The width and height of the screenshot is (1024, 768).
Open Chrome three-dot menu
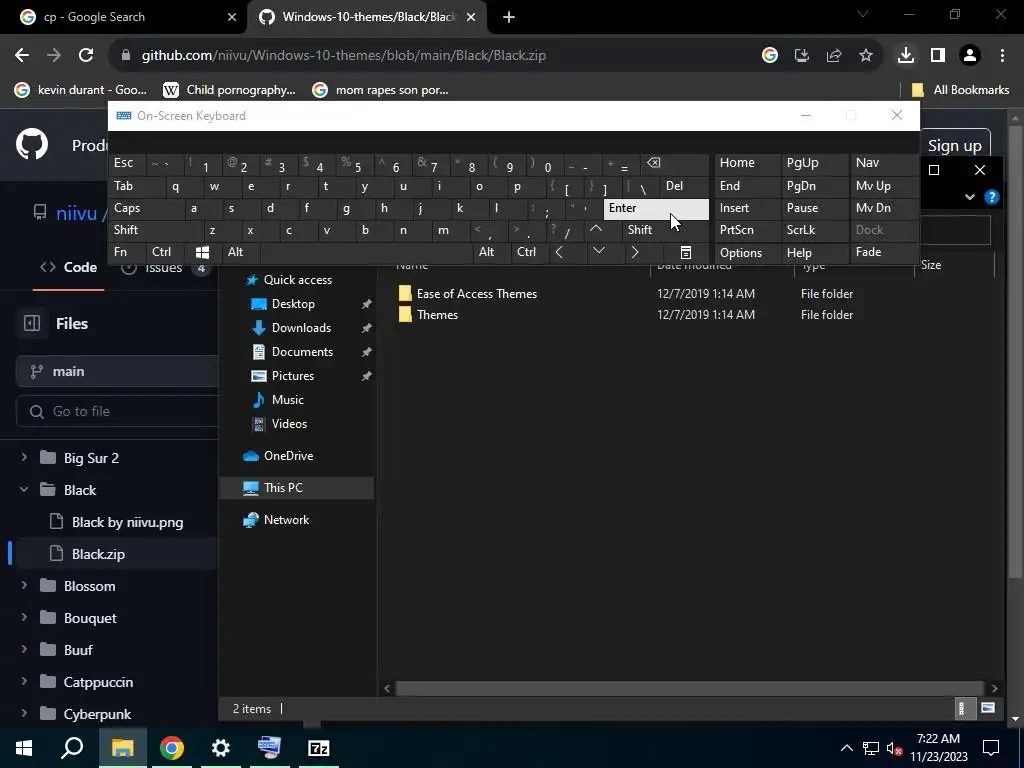[1002, 56]
